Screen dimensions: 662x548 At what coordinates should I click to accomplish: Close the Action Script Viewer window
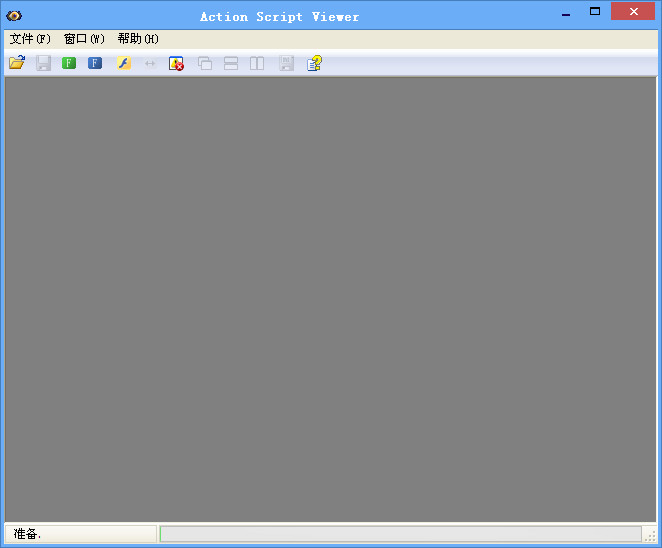pyautogui.click(x=633, y=11)
